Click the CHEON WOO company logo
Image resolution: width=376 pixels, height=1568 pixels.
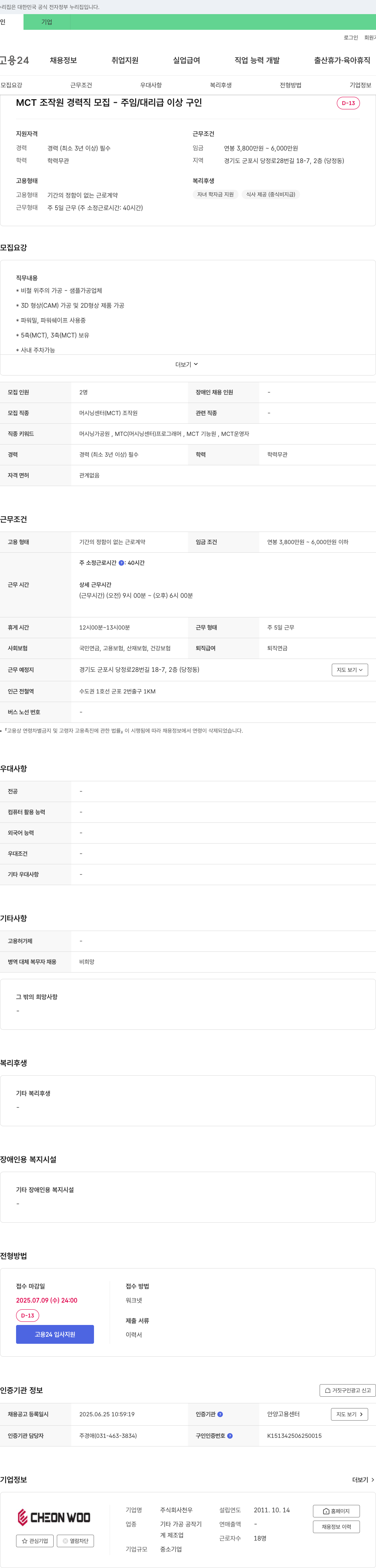(54, 1517)
